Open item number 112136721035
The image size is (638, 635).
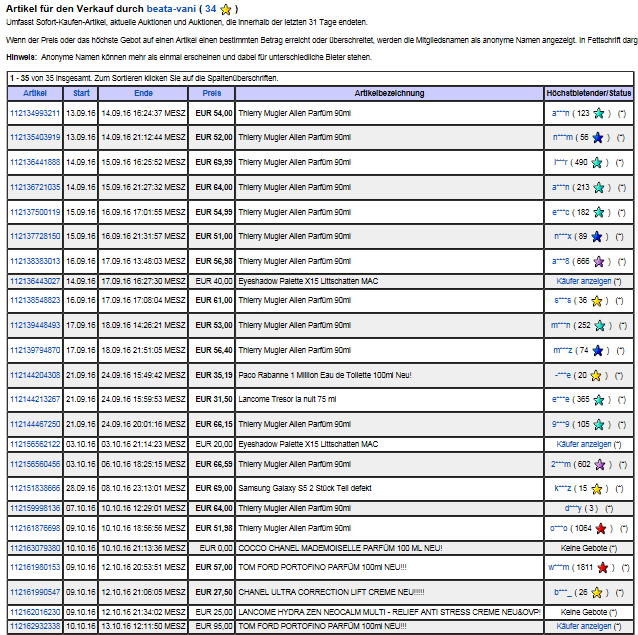(35, 187)
